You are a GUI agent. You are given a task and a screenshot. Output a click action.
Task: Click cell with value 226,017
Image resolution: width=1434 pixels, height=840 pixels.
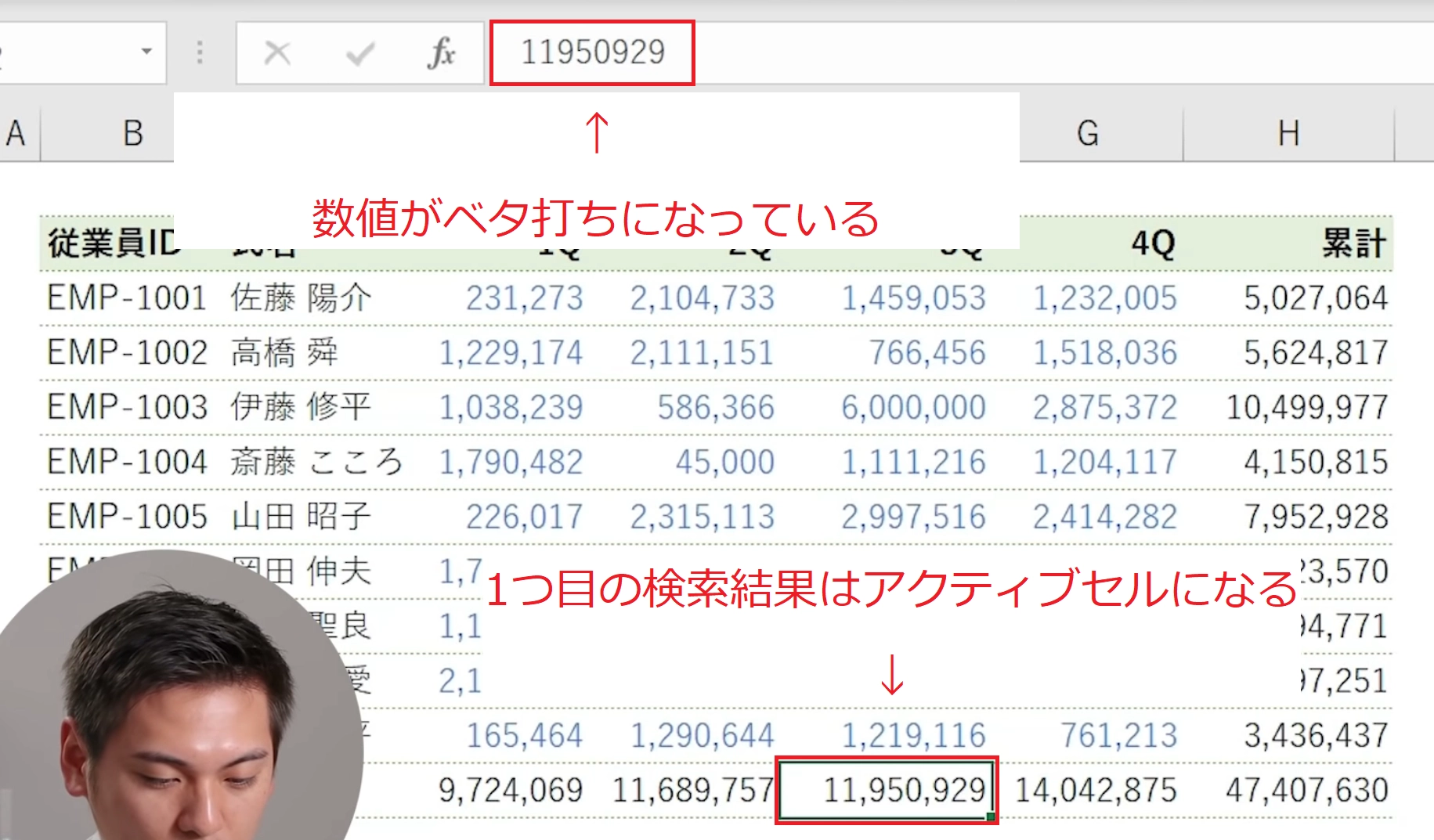[525, 517]
